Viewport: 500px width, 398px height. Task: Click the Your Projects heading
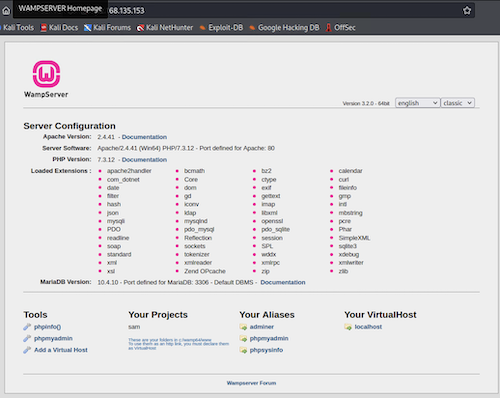158,315
